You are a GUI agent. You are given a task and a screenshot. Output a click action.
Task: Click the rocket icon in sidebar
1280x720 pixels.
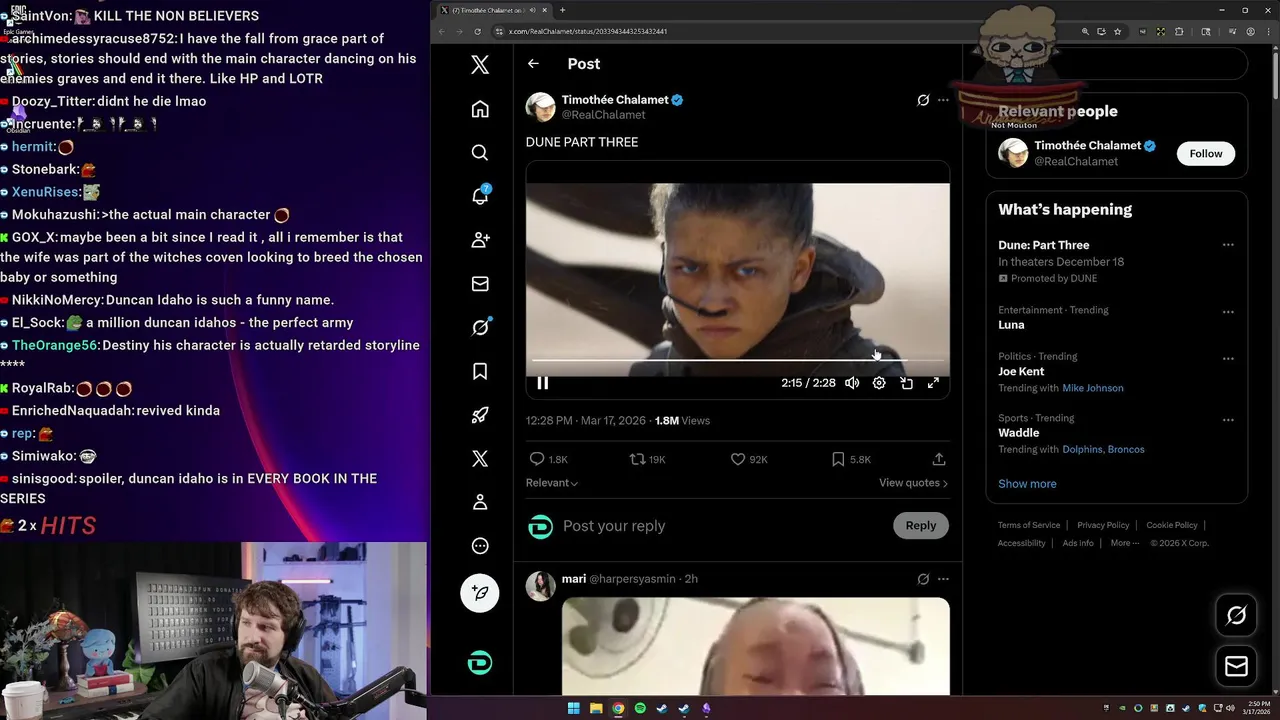(x=480, y=415)
